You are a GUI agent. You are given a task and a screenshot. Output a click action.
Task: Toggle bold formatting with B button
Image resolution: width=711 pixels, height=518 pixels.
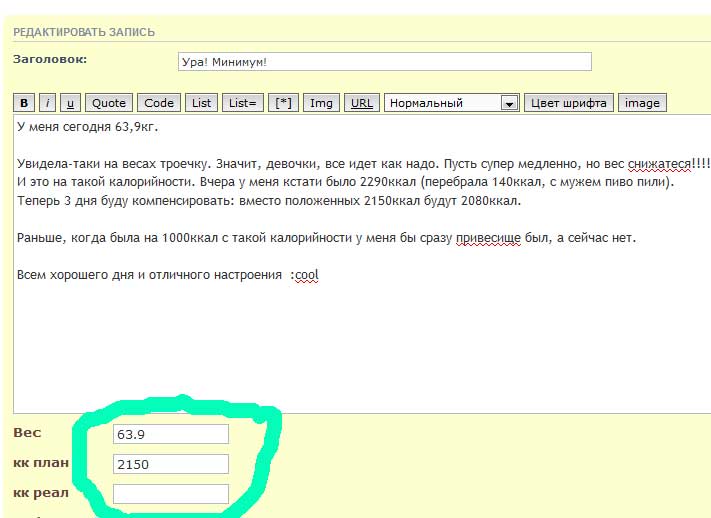click(24, 103)
